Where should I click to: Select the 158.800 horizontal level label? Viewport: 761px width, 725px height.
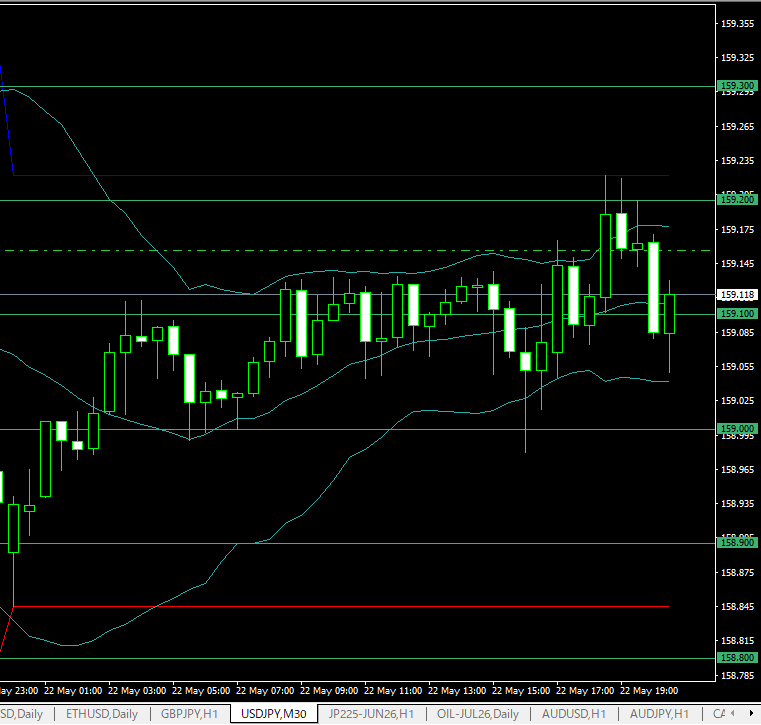[737, 658]
